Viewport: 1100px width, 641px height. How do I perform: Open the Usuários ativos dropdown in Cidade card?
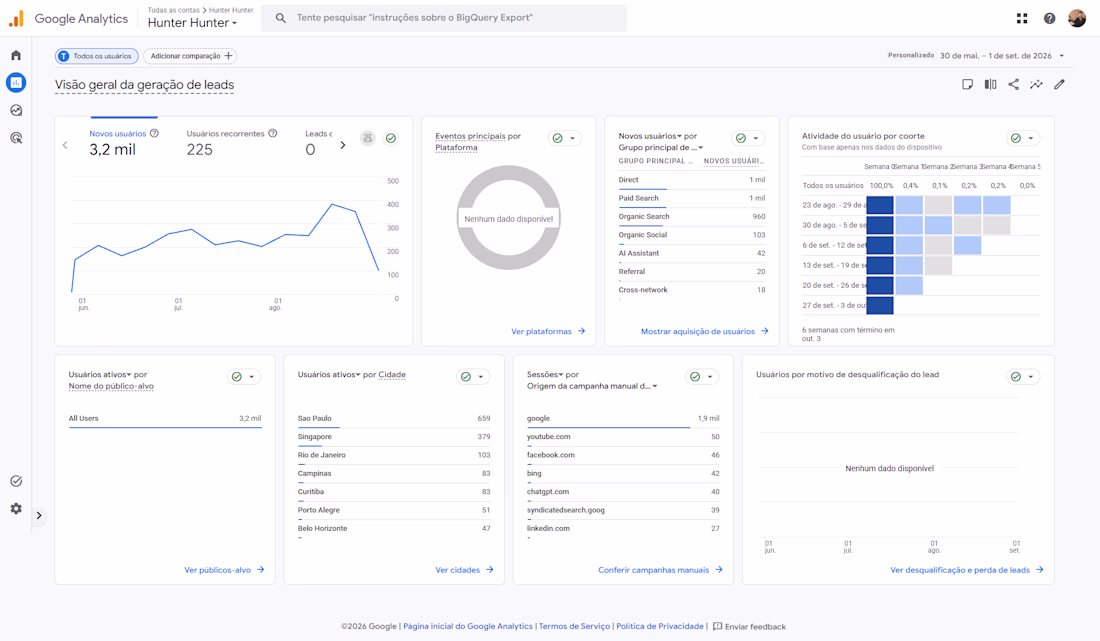click(329, 375)
